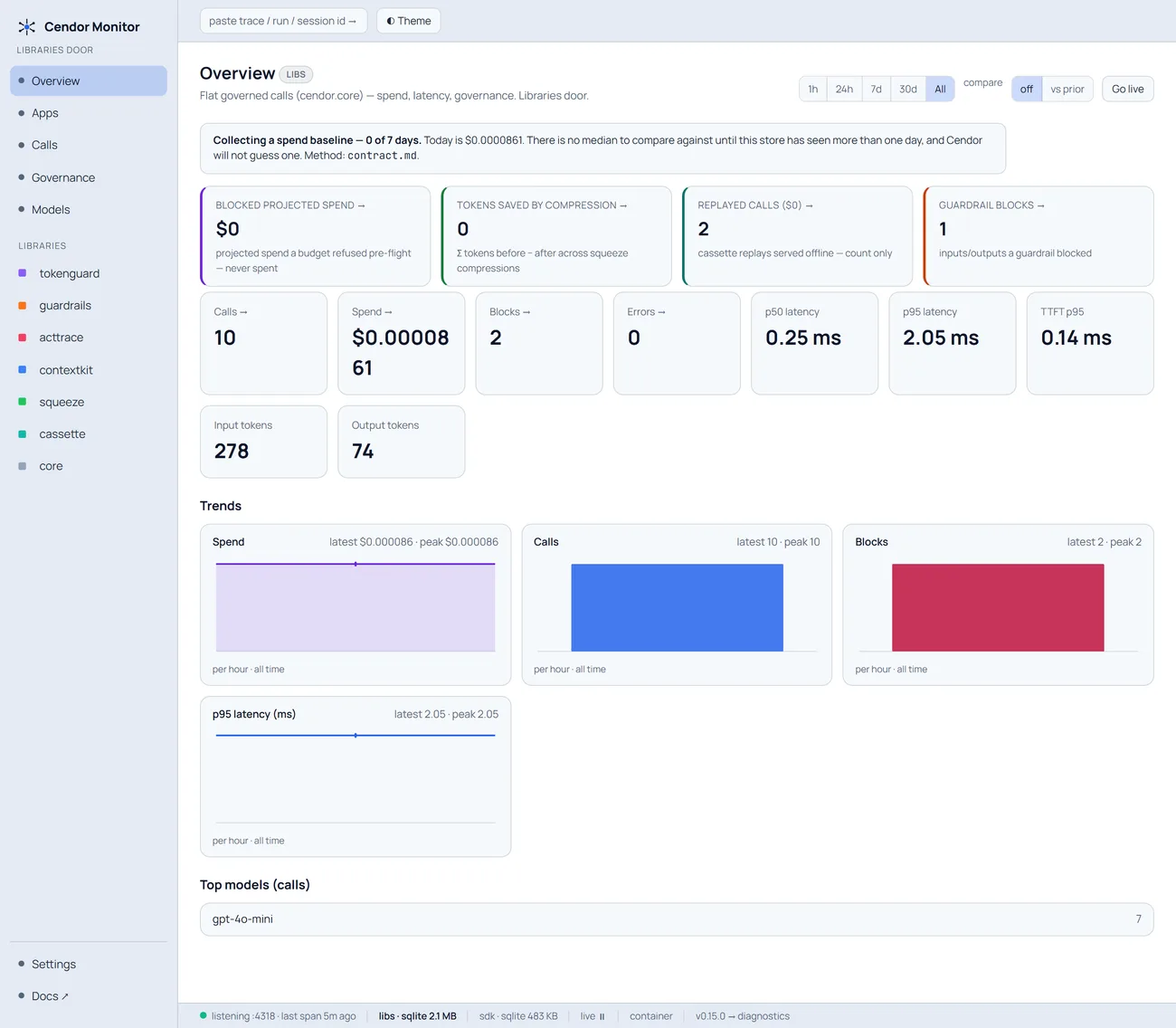The height and width of the screenshot is (1028, 1176).
Task: Click the p95 latency value 2.05 ms
Action: pos(941,338)
